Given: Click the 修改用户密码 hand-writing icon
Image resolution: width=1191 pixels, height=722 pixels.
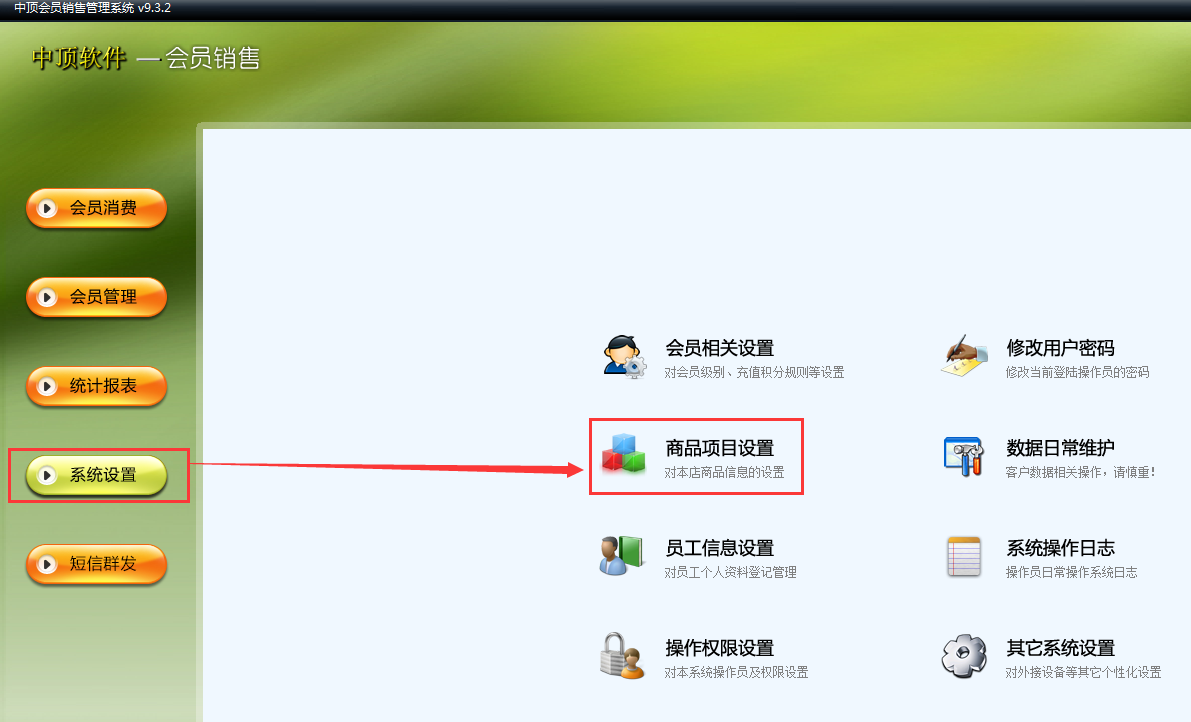Looking at the screenshot, I should 965,355.
